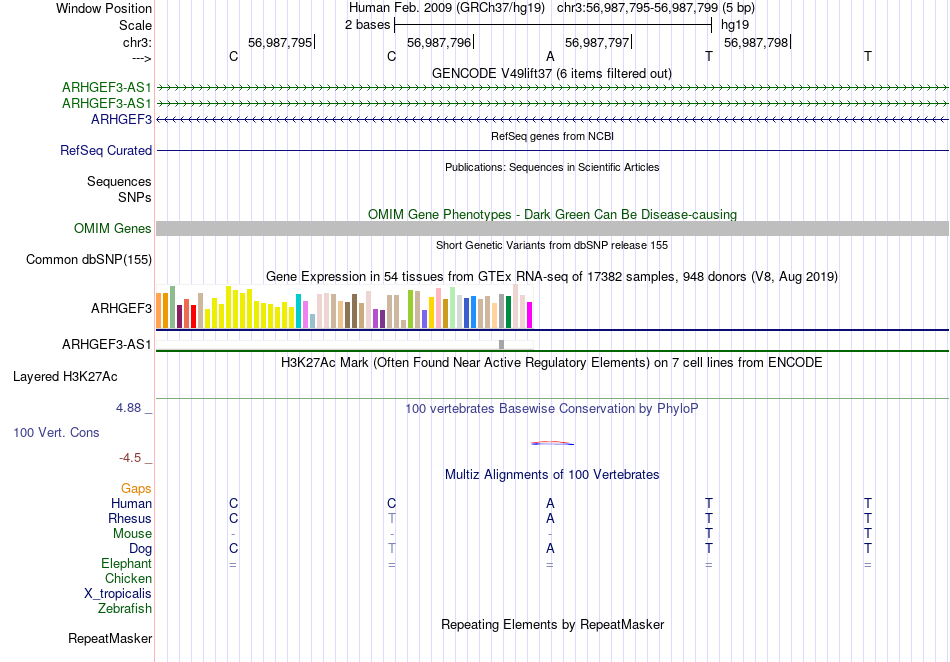Click the magenta last bar in GTEx chart
Image resolution: width=950 pixels, height=662 pixels.
coord(530,315)
